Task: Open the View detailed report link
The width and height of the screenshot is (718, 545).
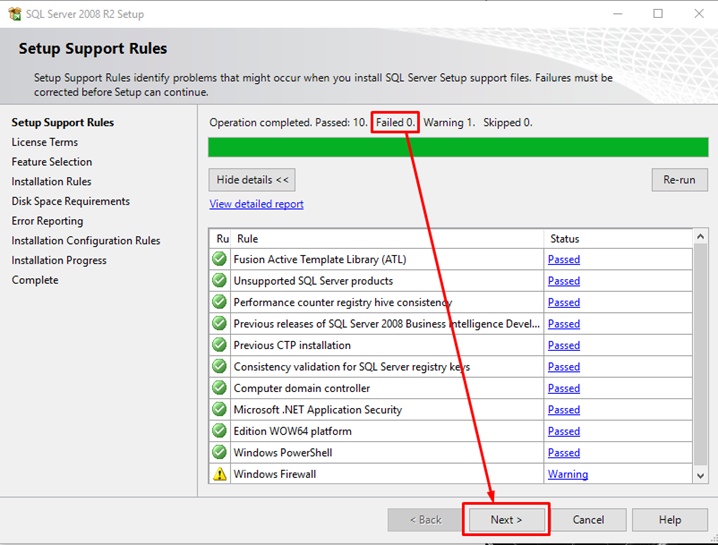Action: coord(256,204)
